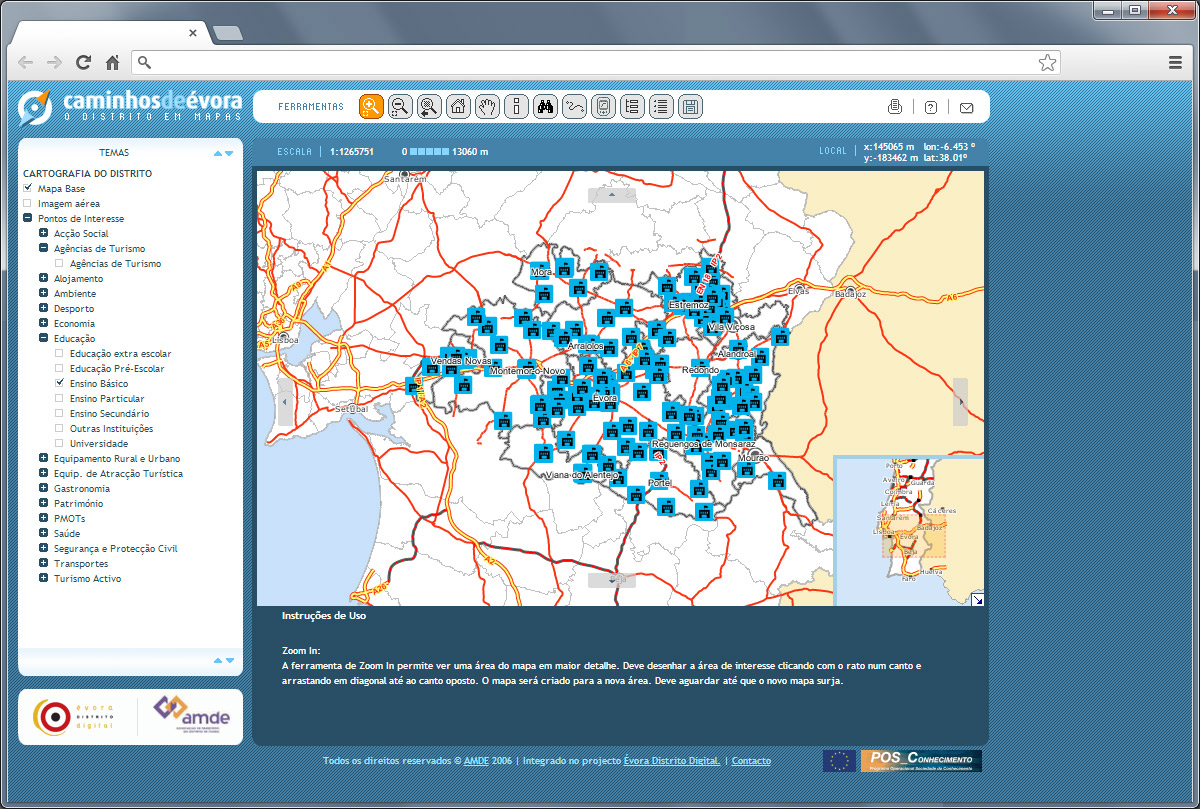Open help with question mark icon
This screenshot has height=809, width=1200.
pos(930,107)
